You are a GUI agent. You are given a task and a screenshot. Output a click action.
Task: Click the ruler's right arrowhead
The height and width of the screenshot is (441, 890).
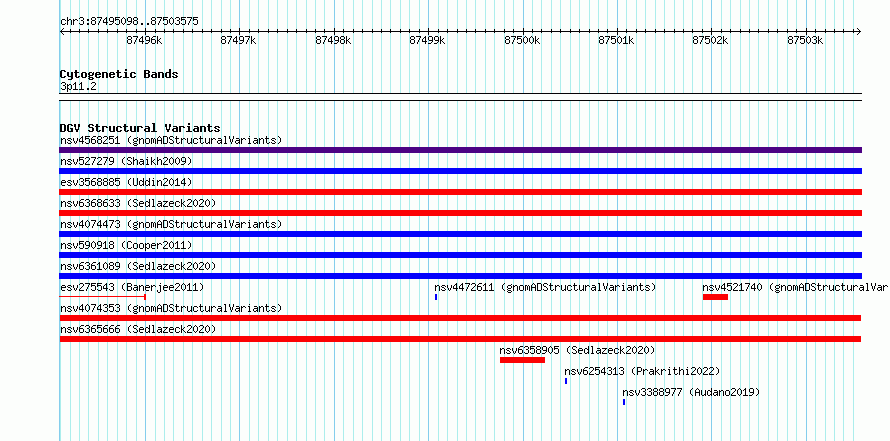tap(859, 31)
